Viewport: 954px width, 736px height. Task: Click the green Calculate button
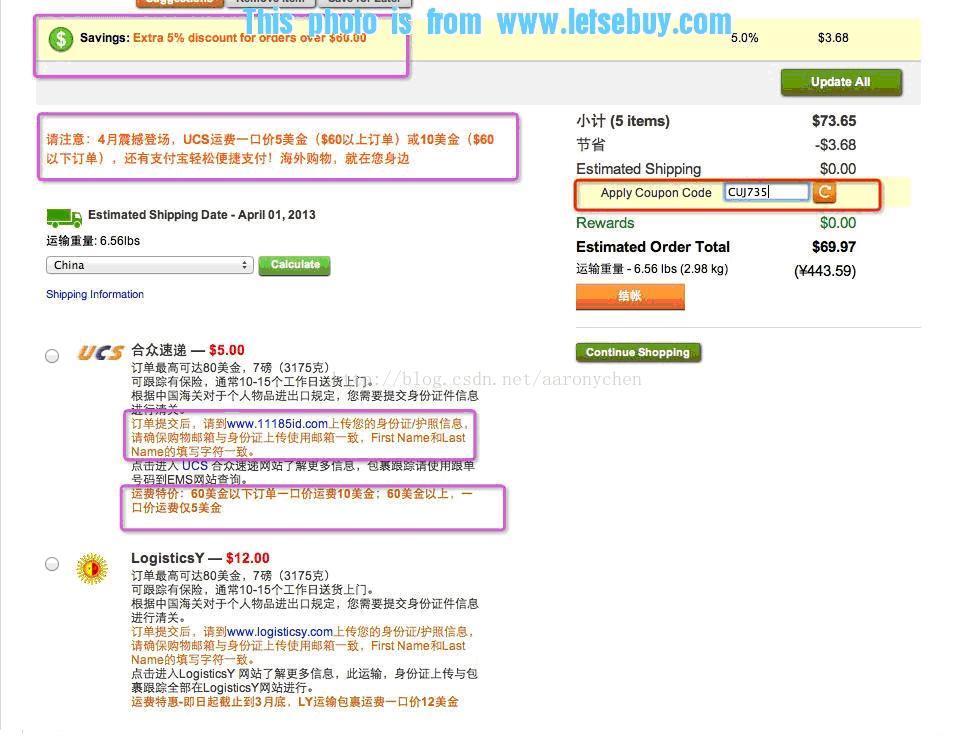[294, 265]
